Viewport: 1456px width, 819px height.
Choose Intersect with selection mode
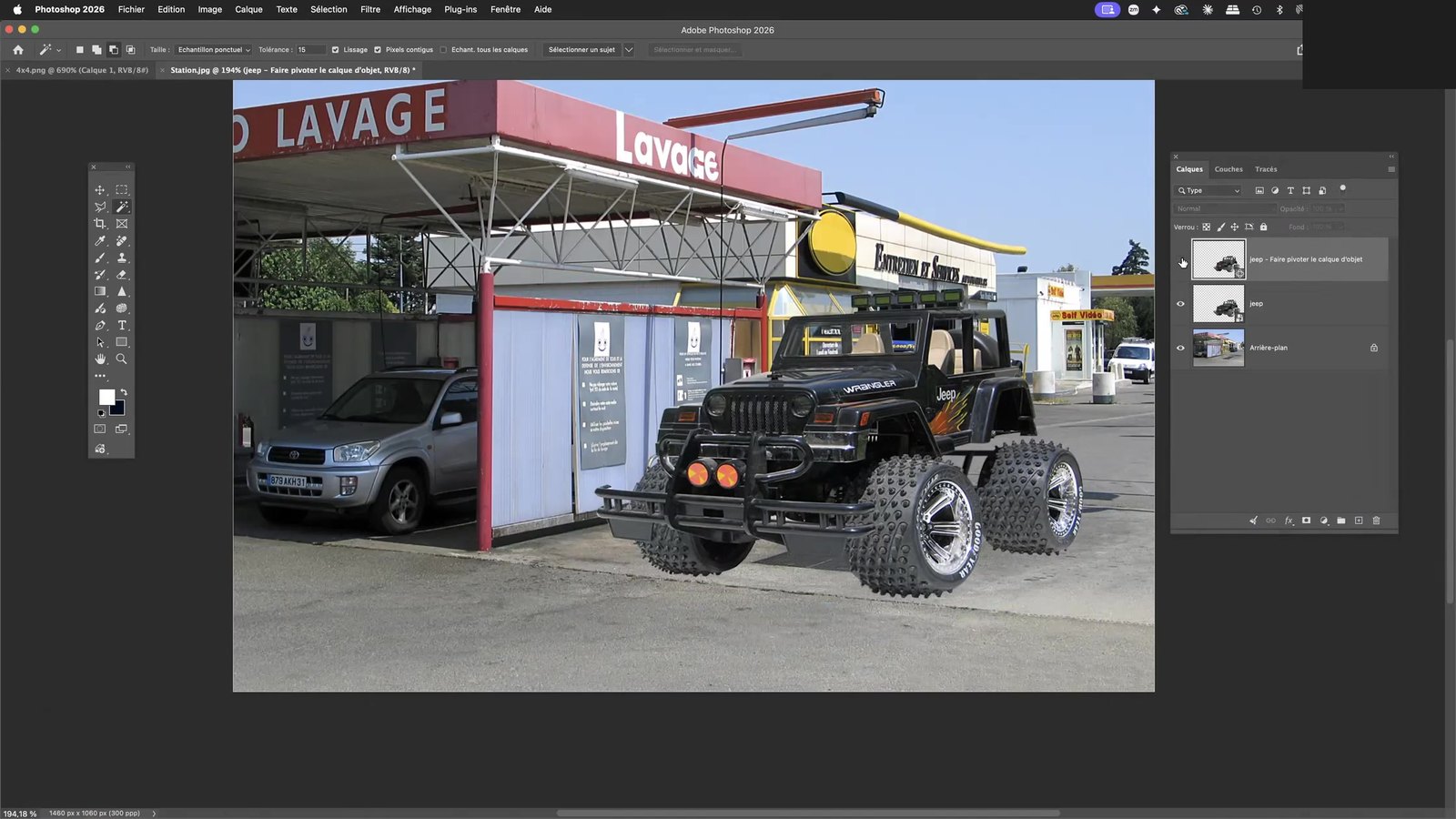[x=130, y=50]
